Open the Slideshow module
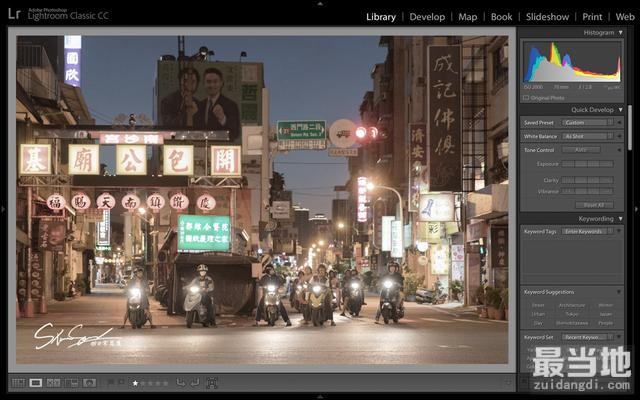Screen dimensions: 640x400 (x=547, y=17)
